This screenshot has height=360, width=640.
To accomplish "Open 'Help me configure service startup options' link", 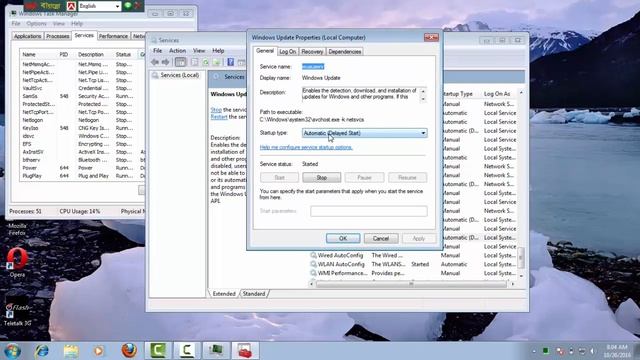I will coord(306,147).
